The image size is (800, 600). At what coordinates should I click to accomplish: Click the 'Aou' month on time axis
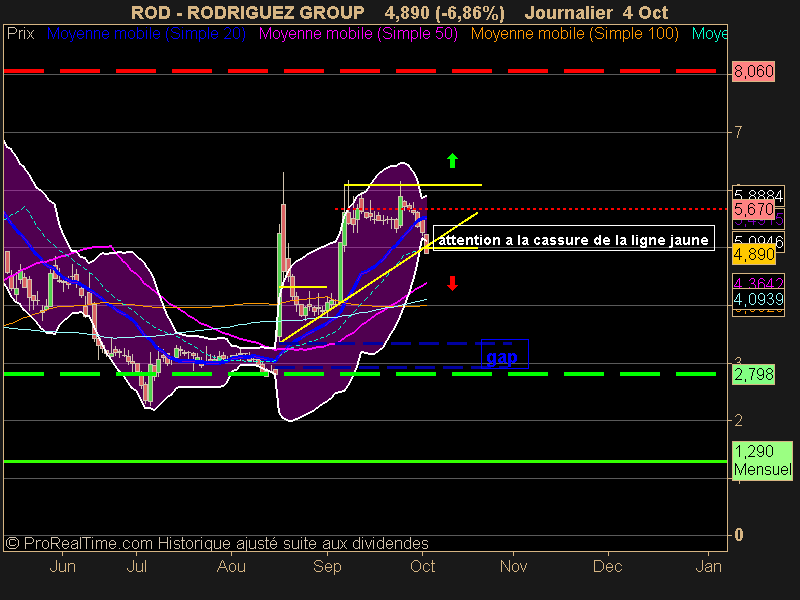click(231, 566)
